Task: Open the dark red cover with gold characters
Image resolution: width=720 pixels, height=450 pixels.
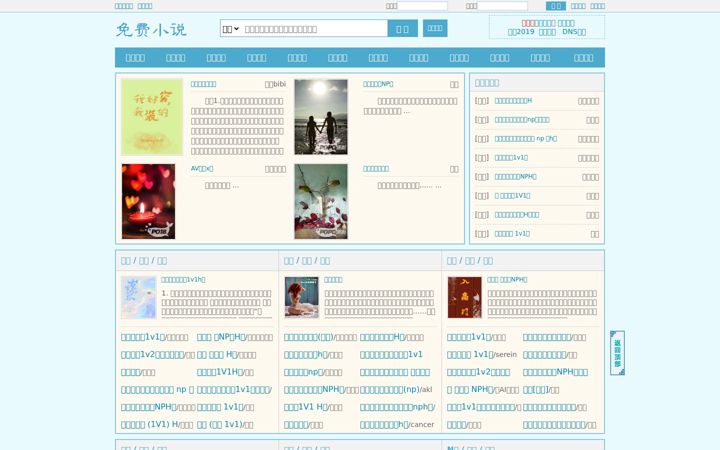Action: click(x=465, y=298)
